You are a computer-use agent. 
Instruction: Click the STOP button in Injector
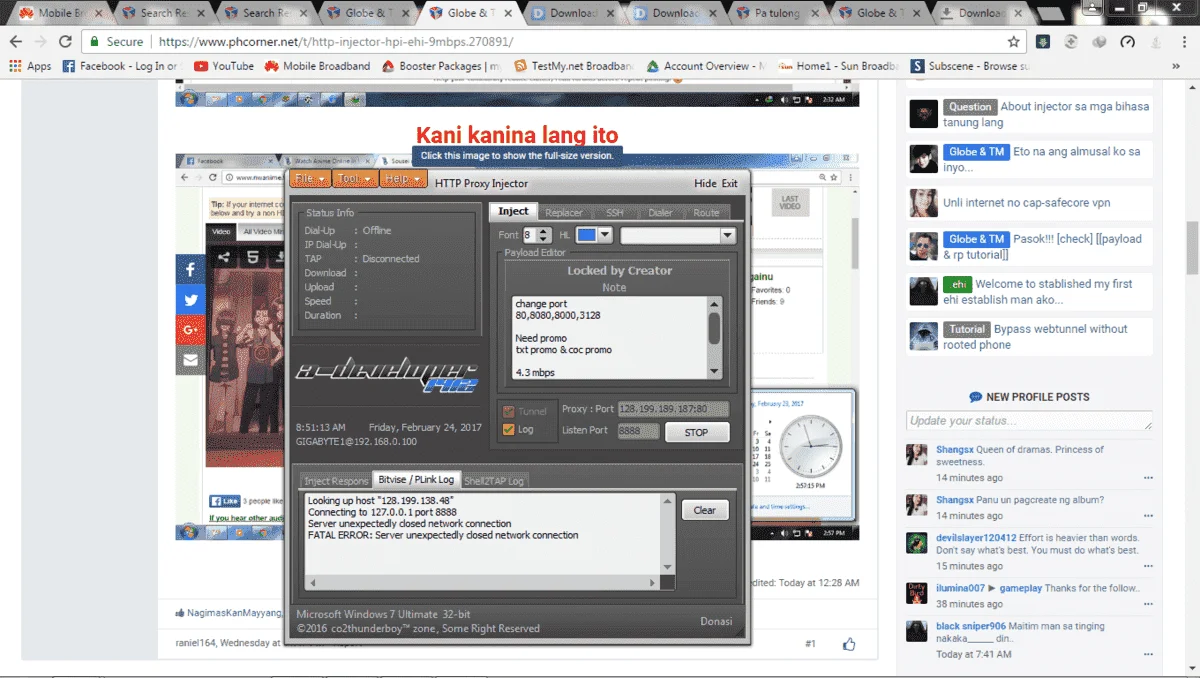[x=696, y=432]
